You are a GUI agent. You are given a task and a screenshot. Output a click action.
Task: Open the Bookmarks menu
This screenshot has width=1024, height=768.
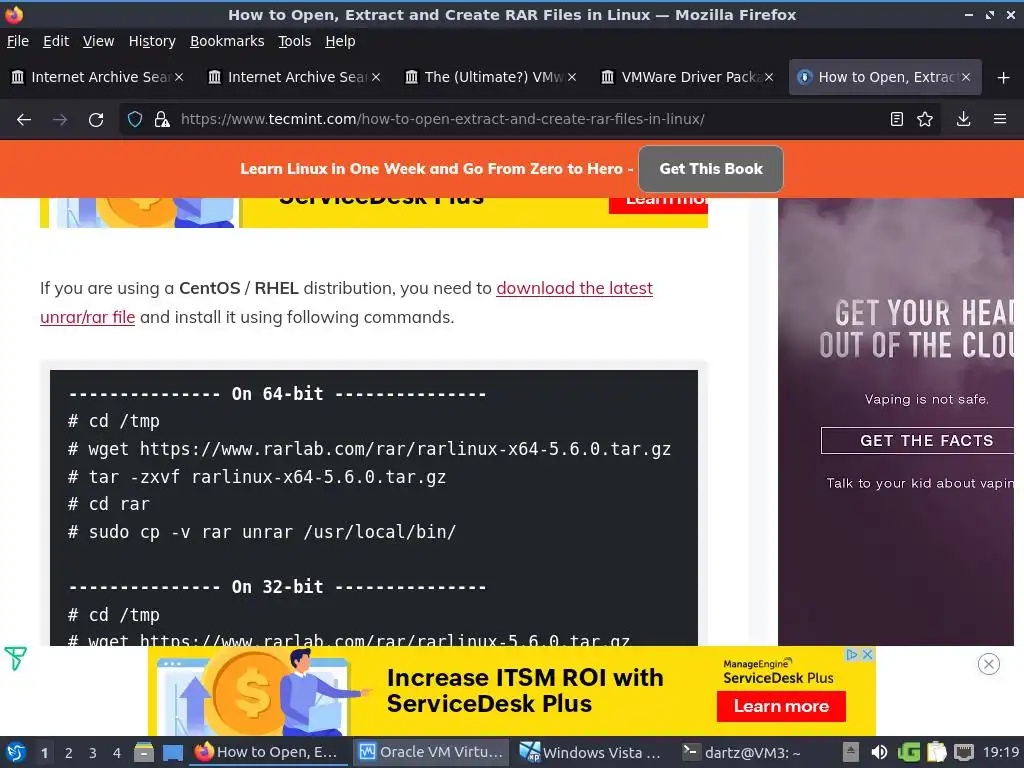coord(227,41)
